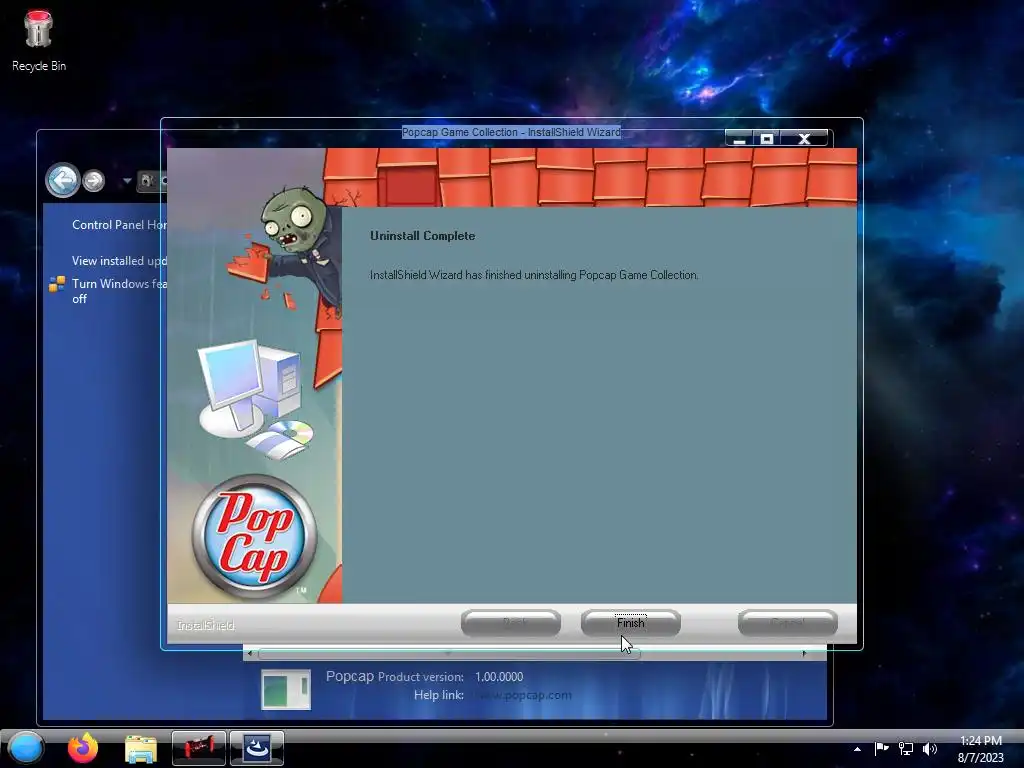Launch Firefox from the taskbar
1024x768 pixels.
(83, 748)
